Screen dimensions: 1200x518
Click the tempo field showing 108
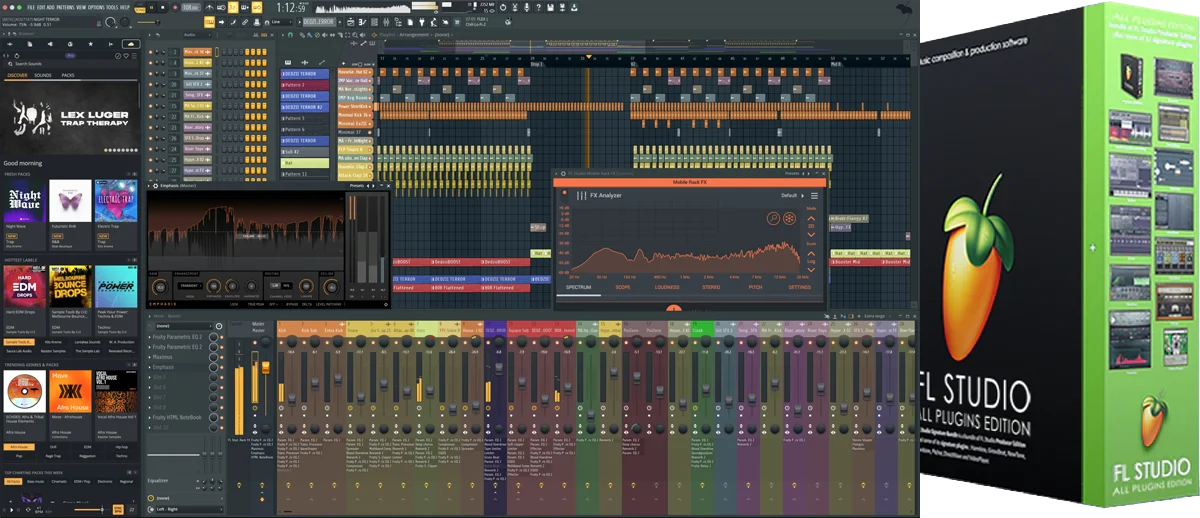click(x=190, y=7)
